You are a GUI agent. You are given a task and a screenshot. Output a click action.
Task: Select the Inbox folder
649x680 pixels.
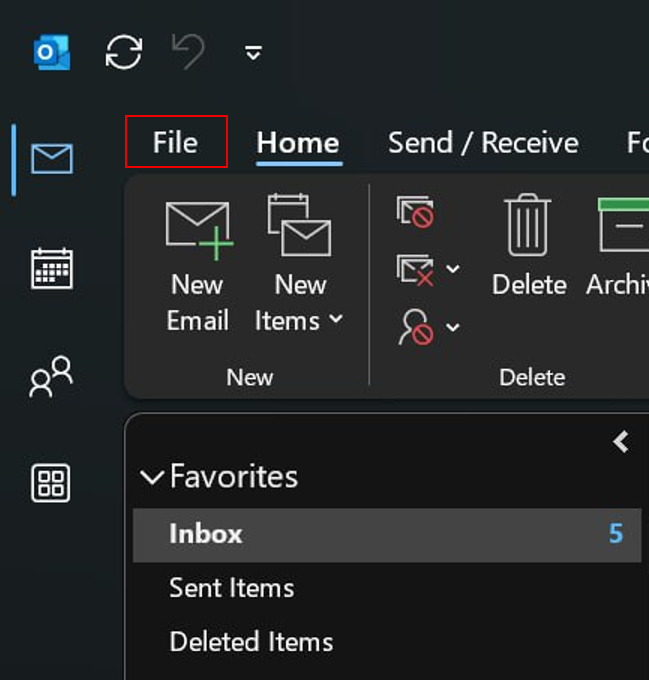click(206, 534)
